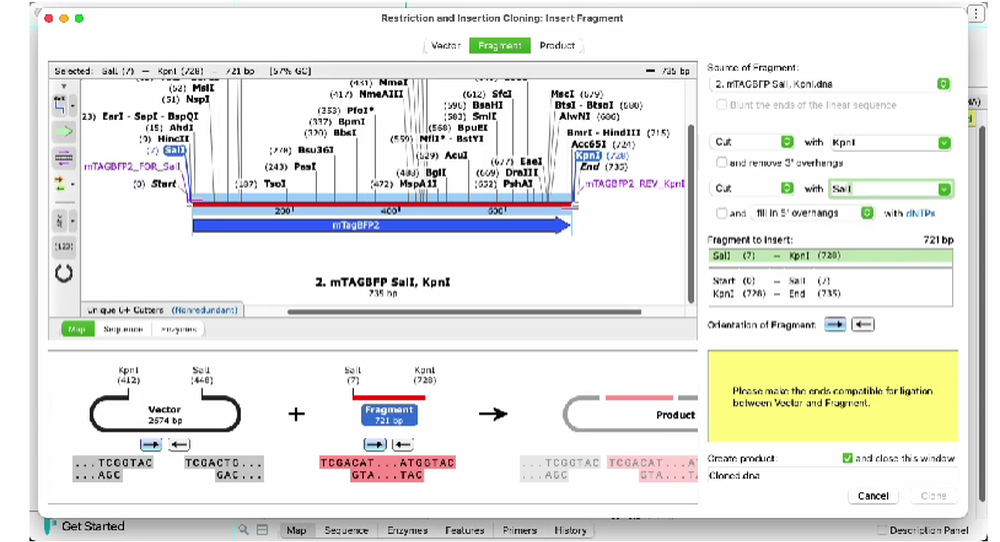Click the horizontal map scrollbar
Image resolution: width=1000 pixels, height=542 pixels.
click(x=464, y=312)
